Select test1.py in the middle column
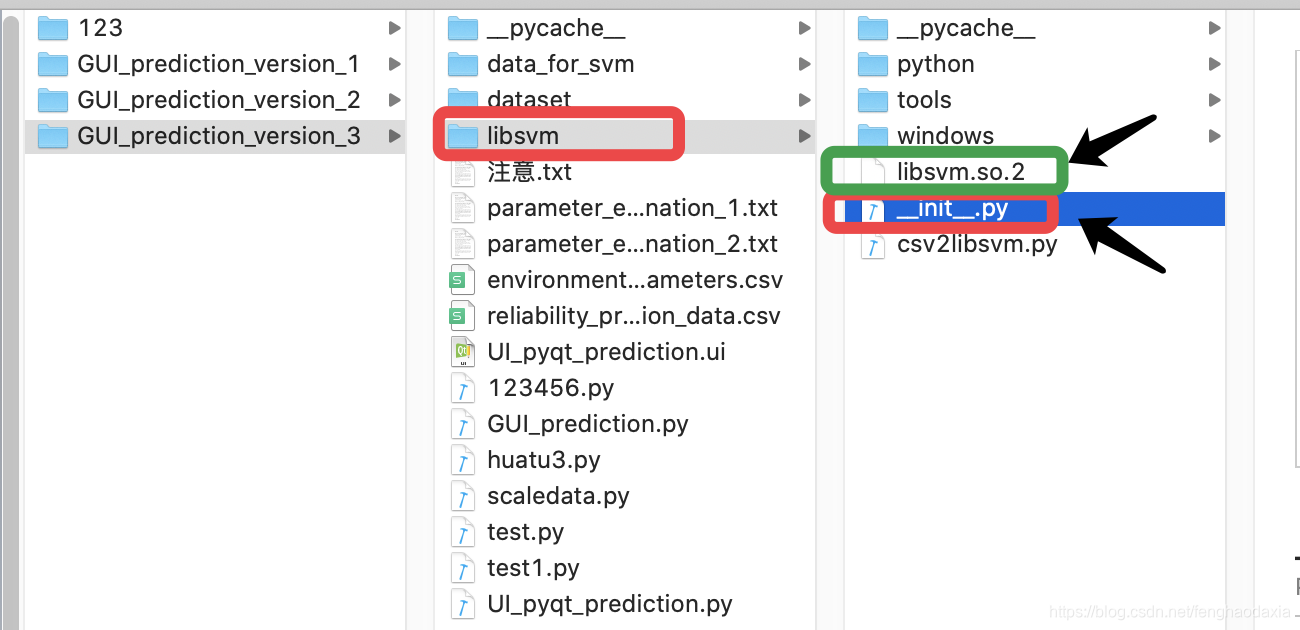1300x630 pixels. click(525, 567)
